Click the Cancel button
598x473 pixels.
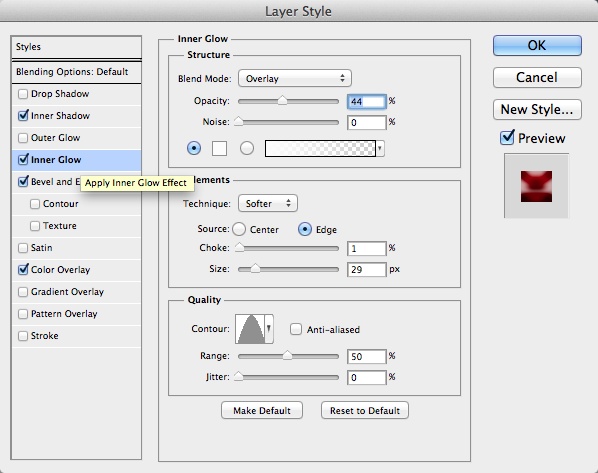coord(537,77)
